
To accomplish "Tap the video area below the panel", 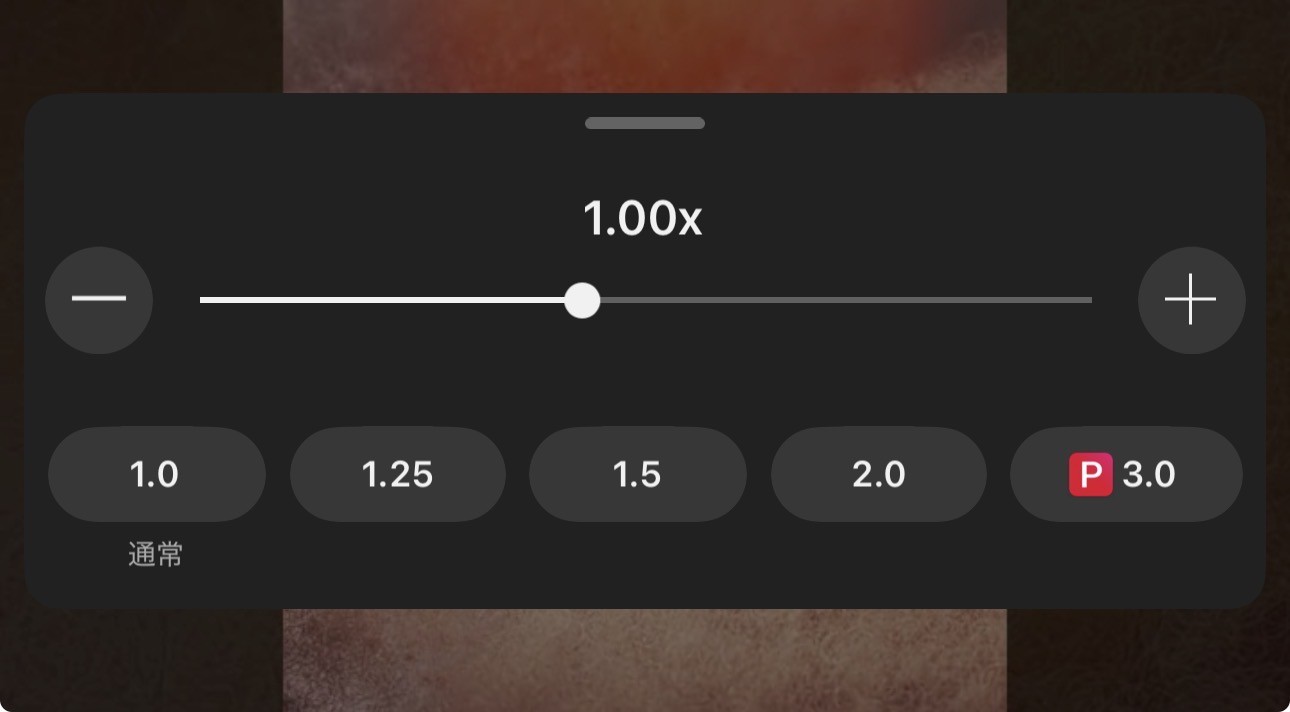I will coord(645,660).
